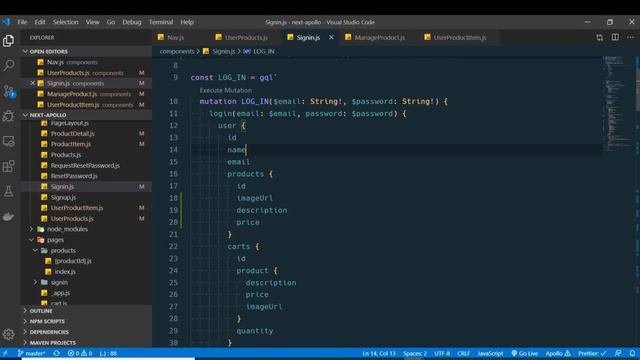
Task: Expand the Outline section
Action: click(x=41, y=311)
